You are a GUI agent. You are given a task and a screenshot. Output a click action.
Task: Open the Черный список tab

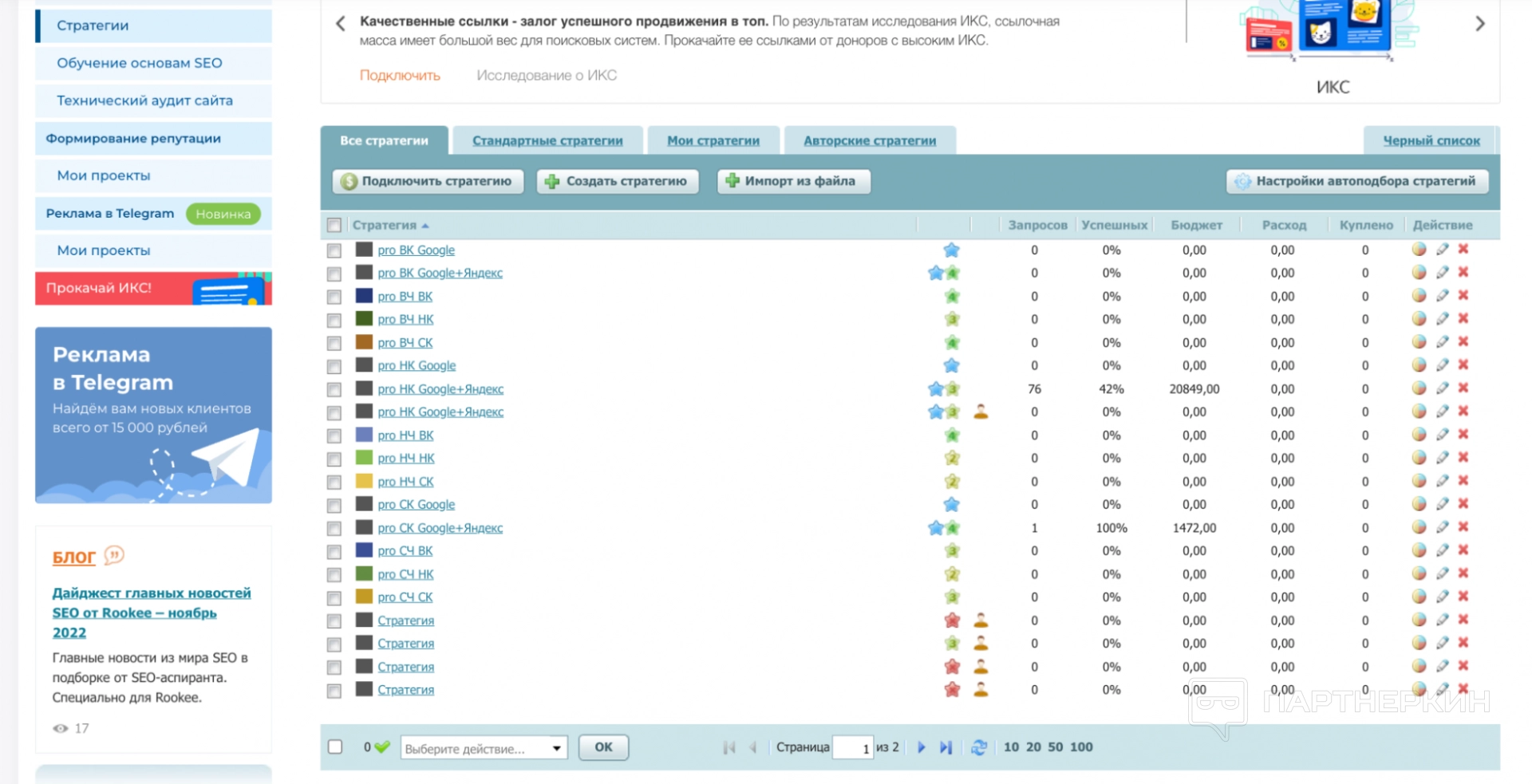[1431, 140]
